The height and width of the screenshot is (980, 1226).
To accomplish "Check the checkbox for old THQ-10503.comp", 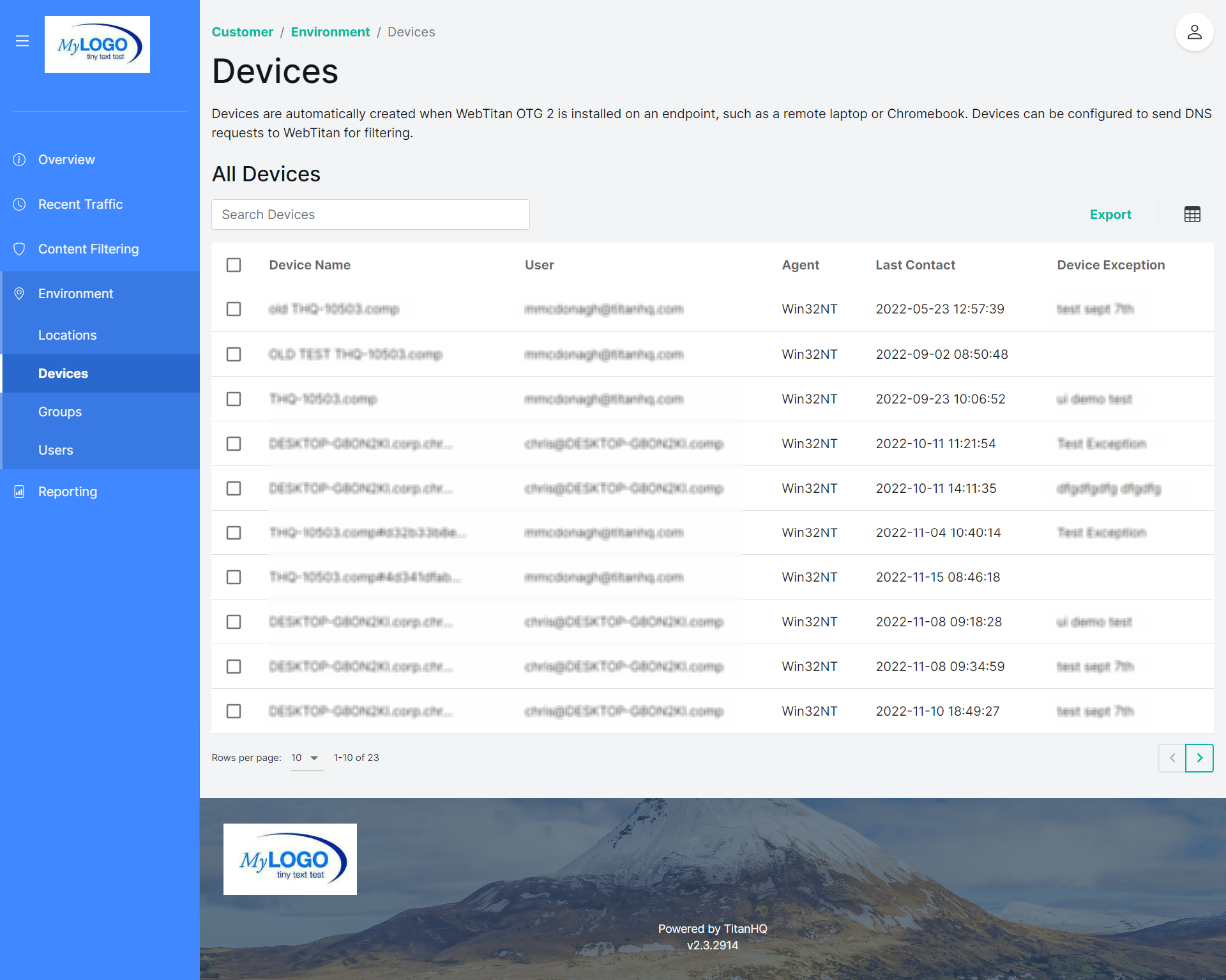I will (x=234, y=309).
